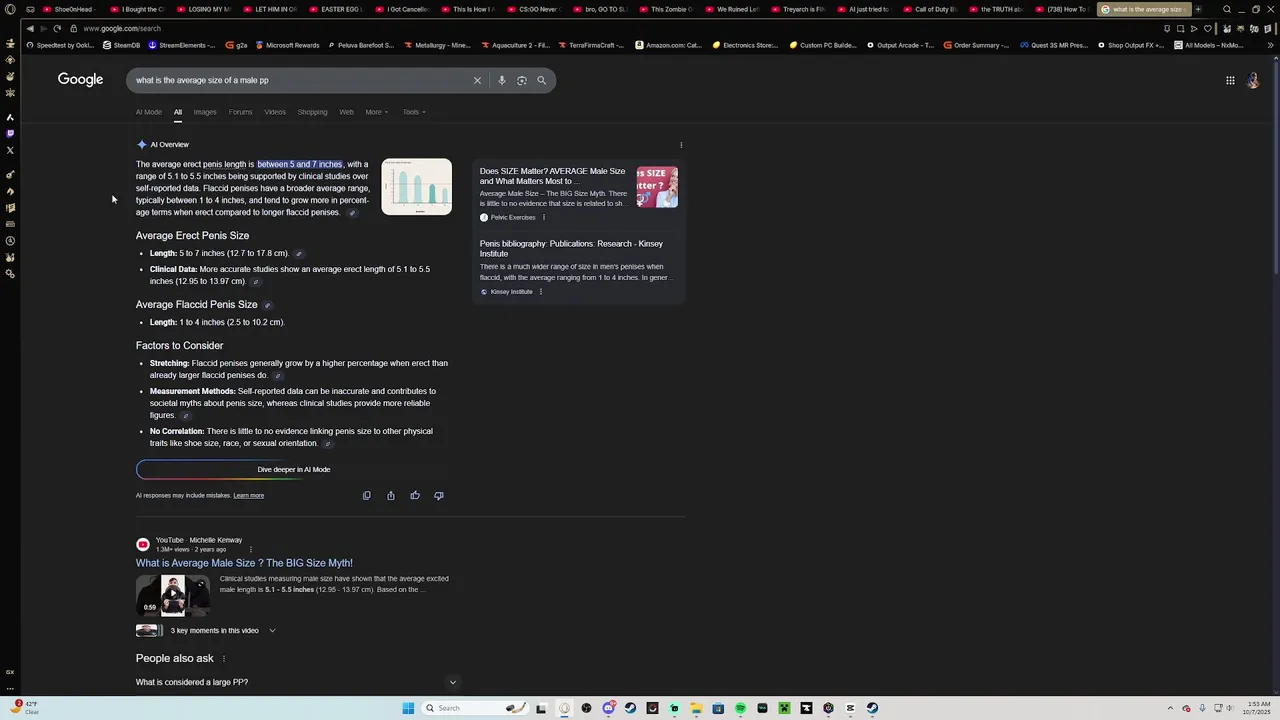Click the AI Overview bar chart thumbnail

tap(417, 187)
